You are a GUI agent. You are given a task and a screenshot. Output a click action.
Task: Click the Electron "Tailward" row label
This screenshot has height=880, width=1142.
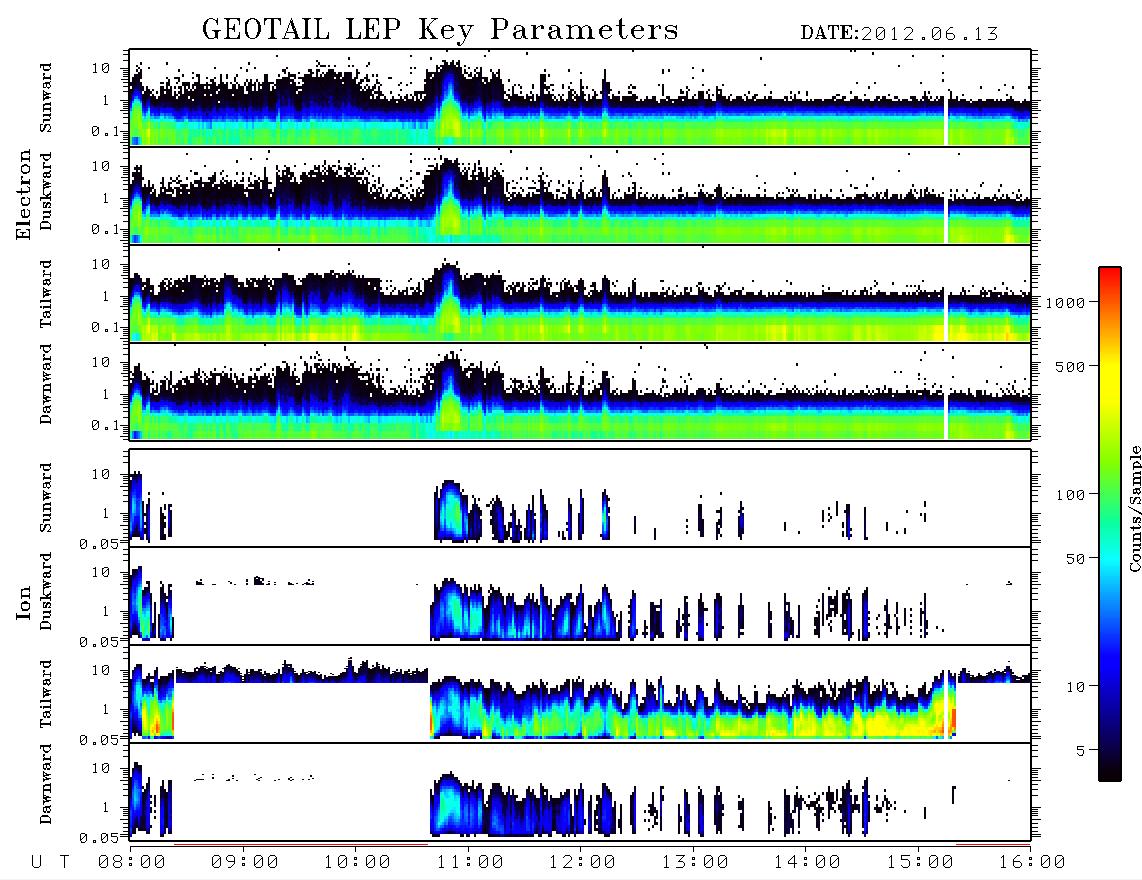(46, 294)
